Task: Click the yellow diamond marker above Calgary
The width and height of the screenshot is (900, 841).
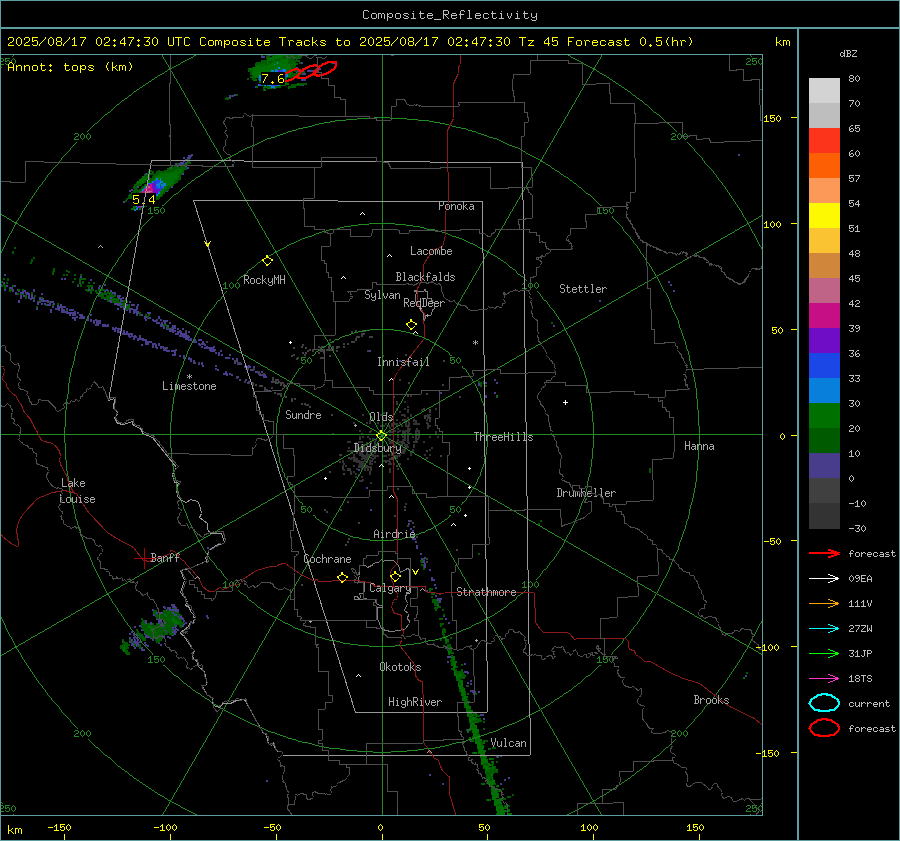Action: point(395,576)
